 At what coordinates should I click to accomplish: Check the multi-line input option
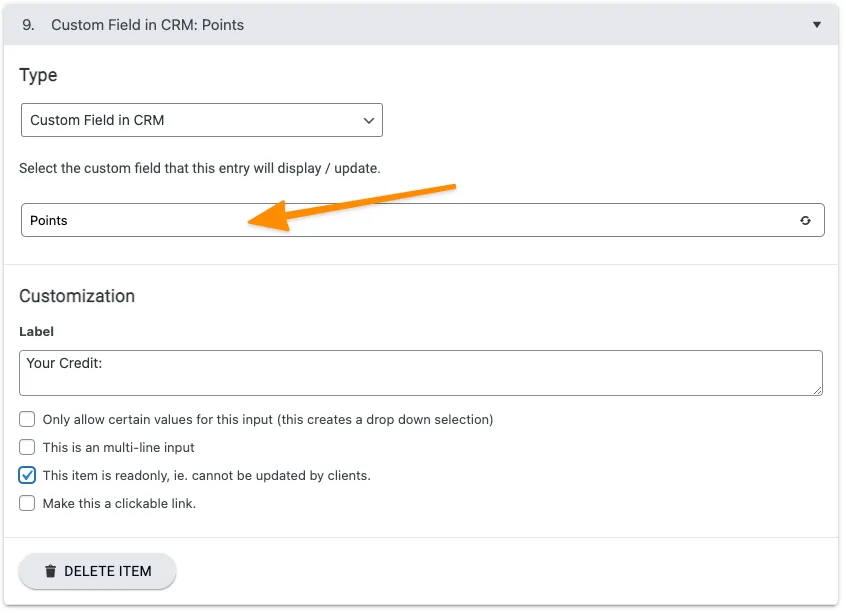coord(27,447)
